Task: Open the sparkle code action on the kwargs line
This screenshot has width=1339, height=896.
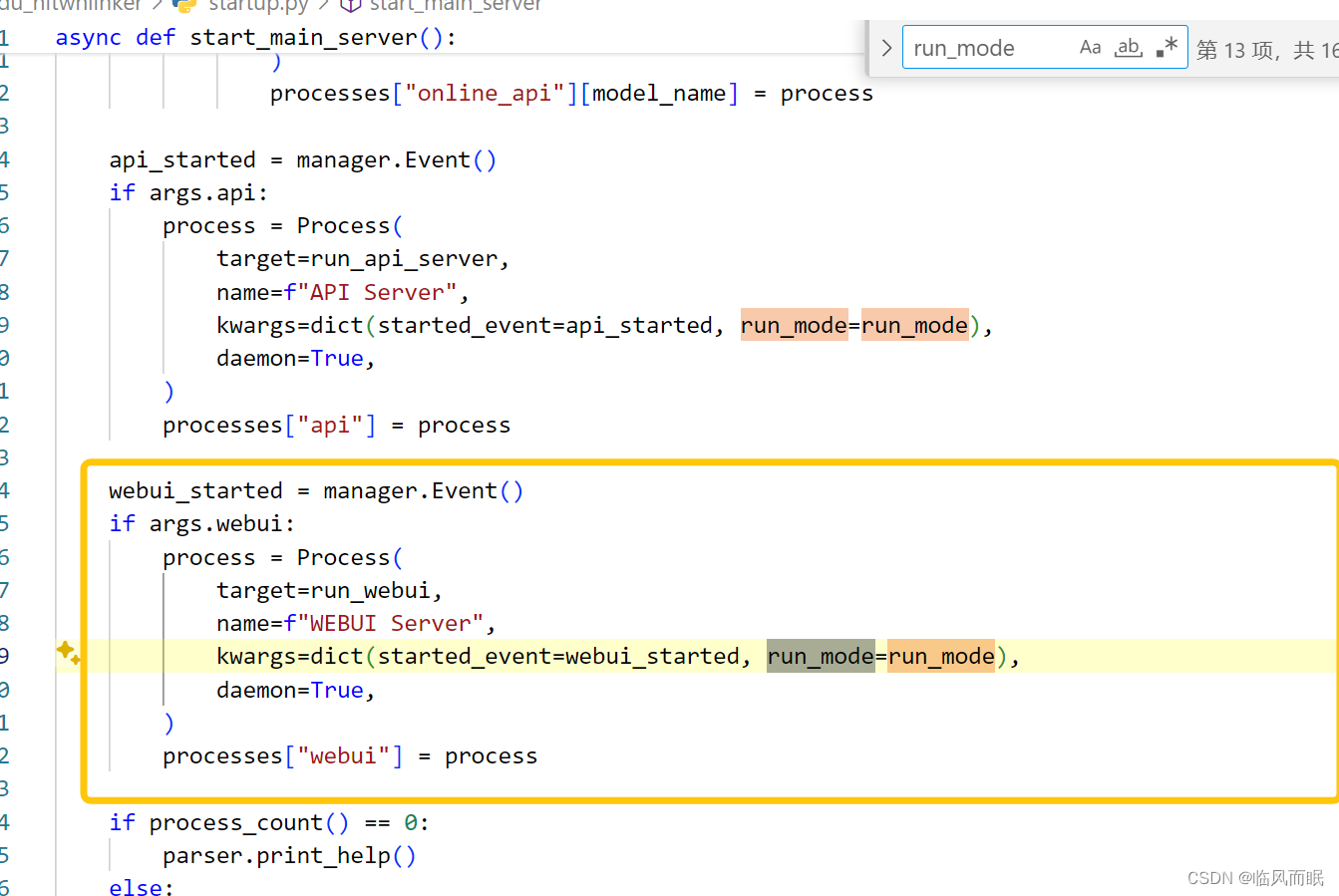Action: click(x=68, y=654)
